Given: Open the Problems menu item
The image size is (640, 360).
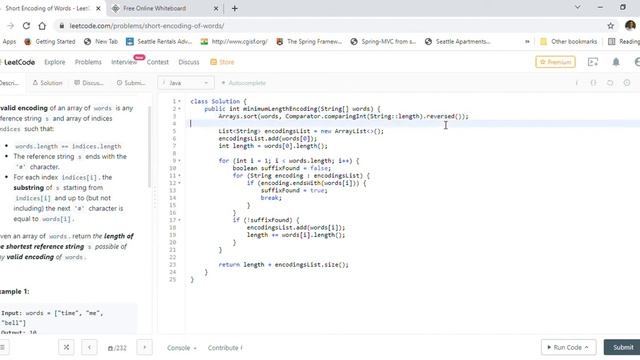Looking at the screenshot, I should tap(88, 62).
